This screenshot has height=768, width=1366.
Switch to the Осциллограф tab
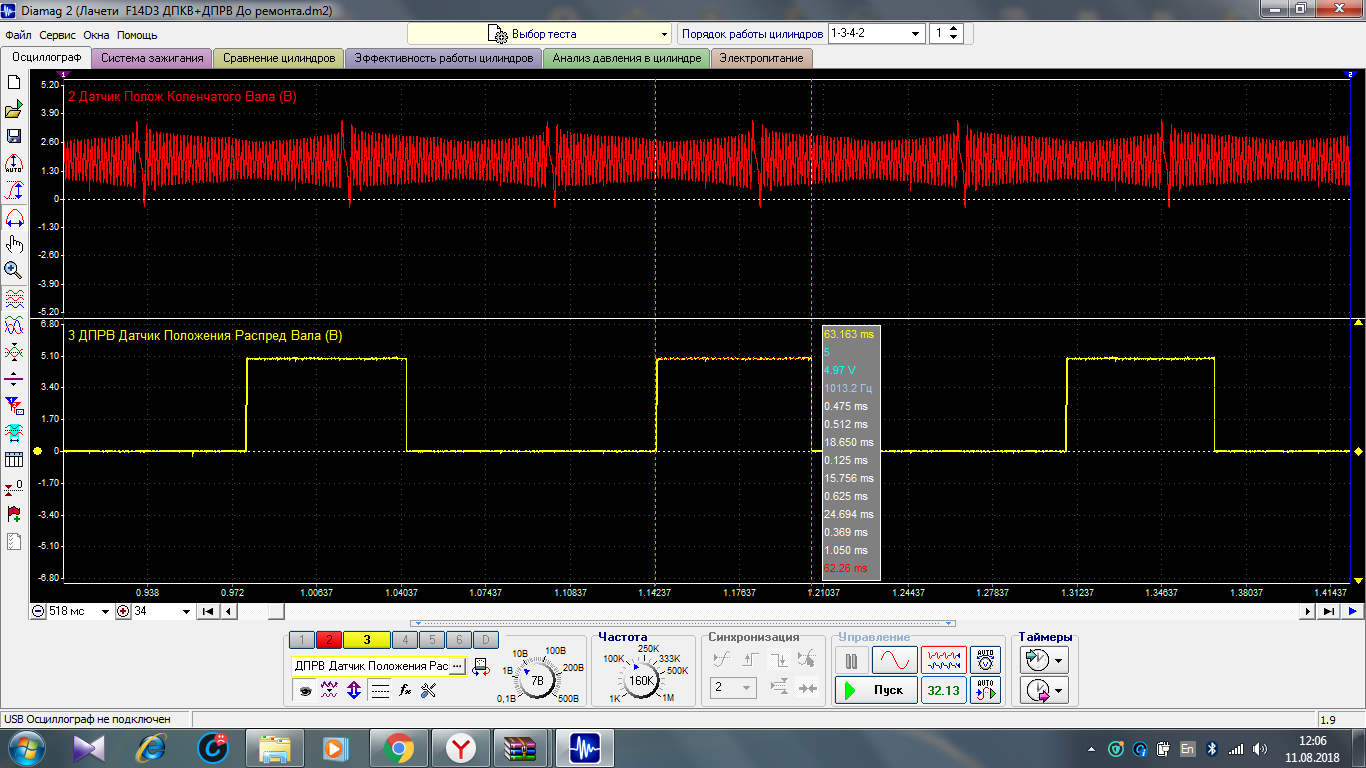pyautogui.click(x=46, y=58)
